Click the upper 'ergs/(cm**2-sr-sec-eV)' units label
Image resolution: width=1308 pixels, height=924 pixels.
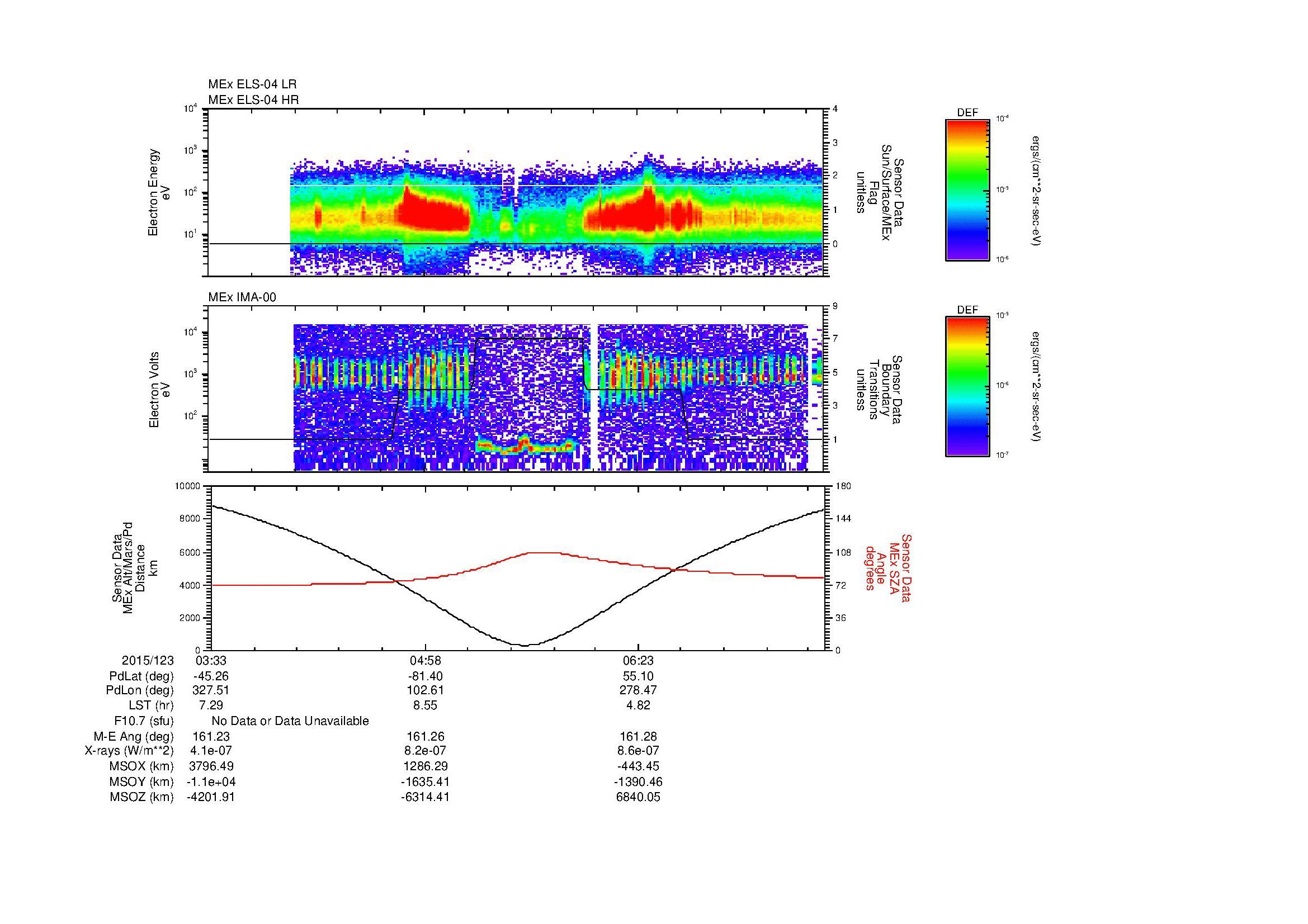[1037, 191]
